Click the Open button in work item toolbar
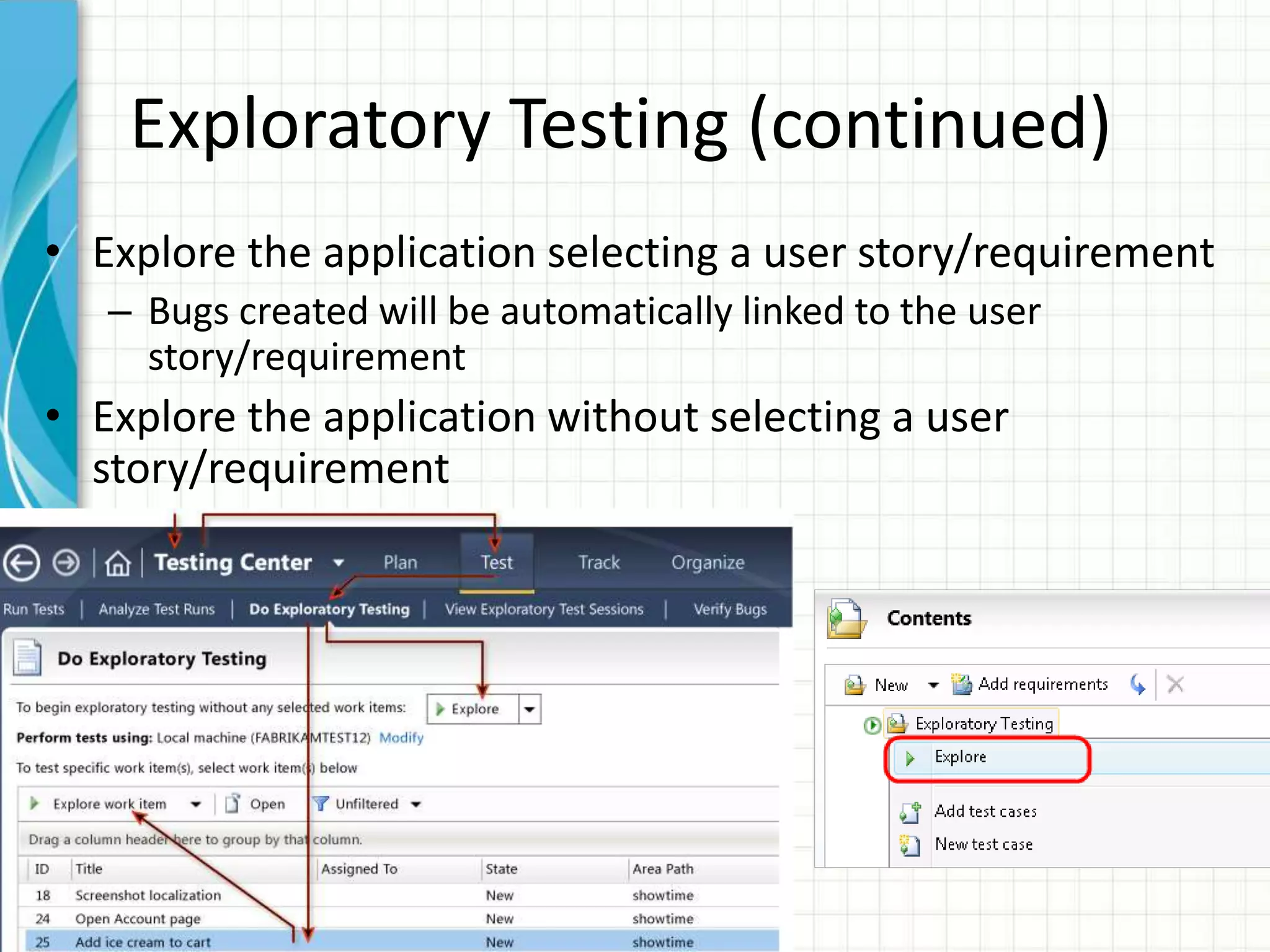Image resolution: width=1270 pixels, height=952 pixels. click(x=255, y=804)
